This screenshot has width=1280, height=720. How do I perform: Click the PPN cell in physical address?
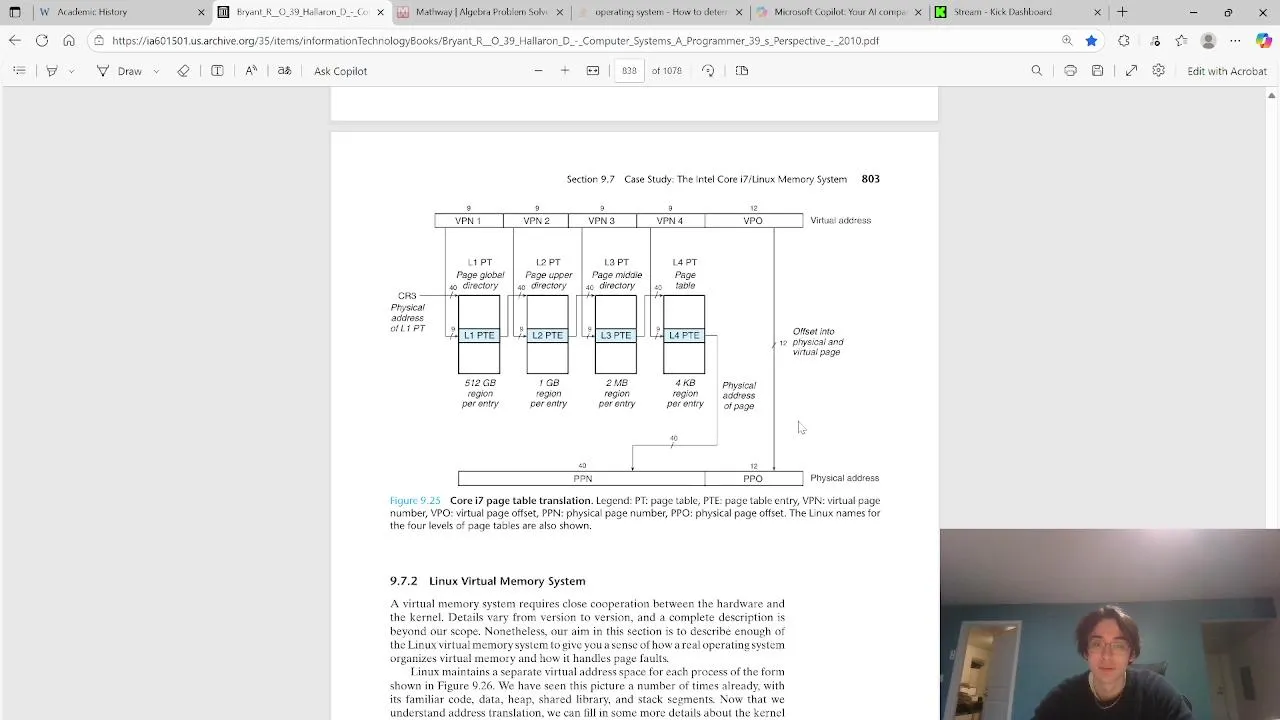click(x=582, y=479)
